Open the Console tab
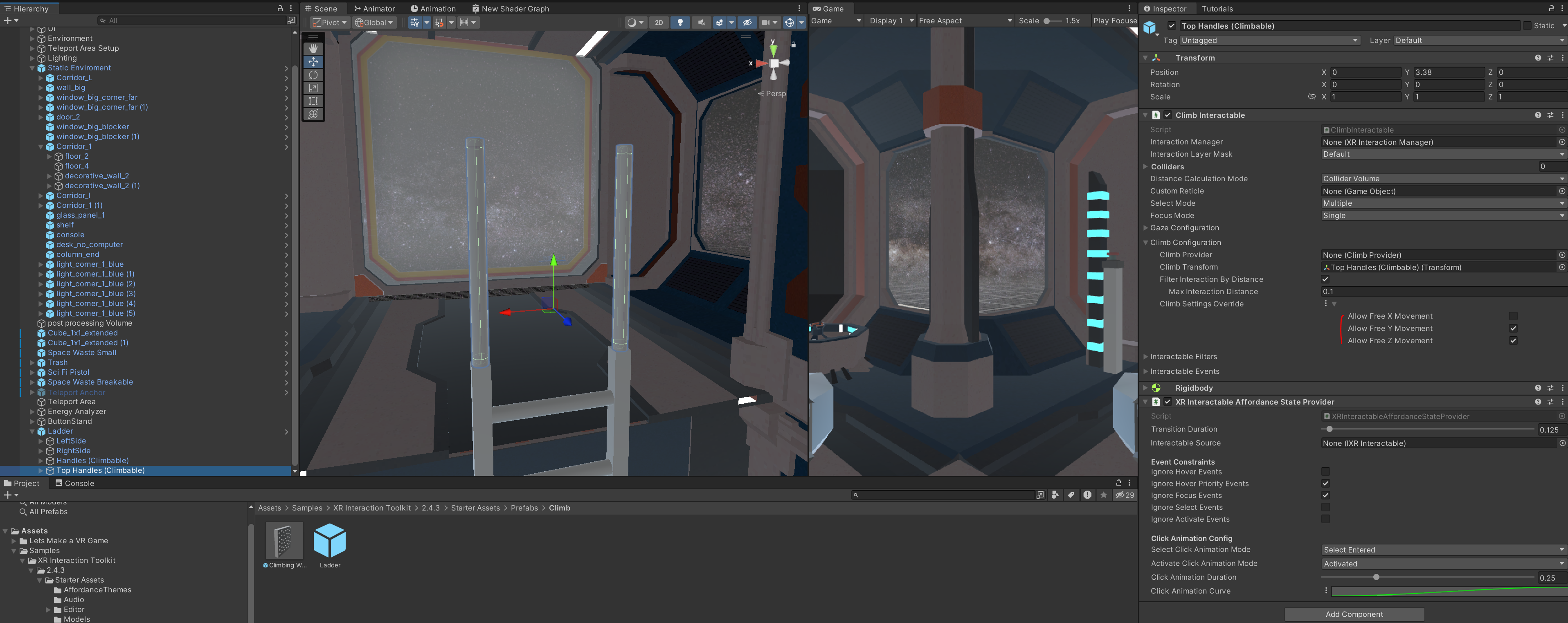 tap(75, 483)
